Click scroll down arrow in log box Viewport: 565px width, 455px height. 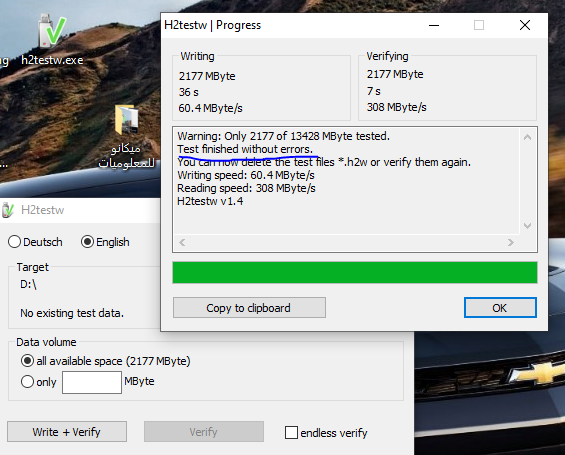coord(528,226)
